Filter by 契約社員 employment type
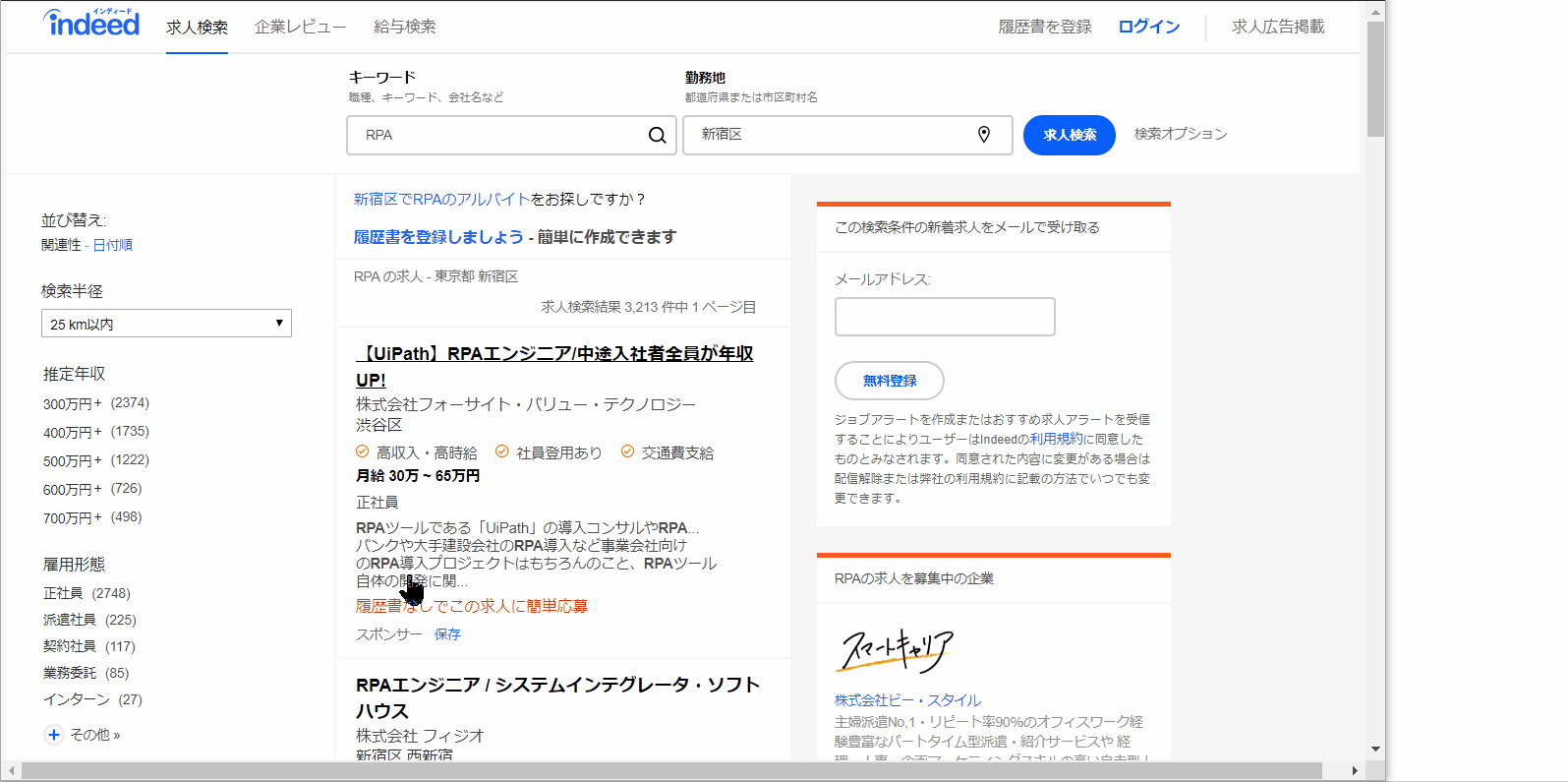The image size is (1568, 782). pyautogui.click(x=89, y=646)
